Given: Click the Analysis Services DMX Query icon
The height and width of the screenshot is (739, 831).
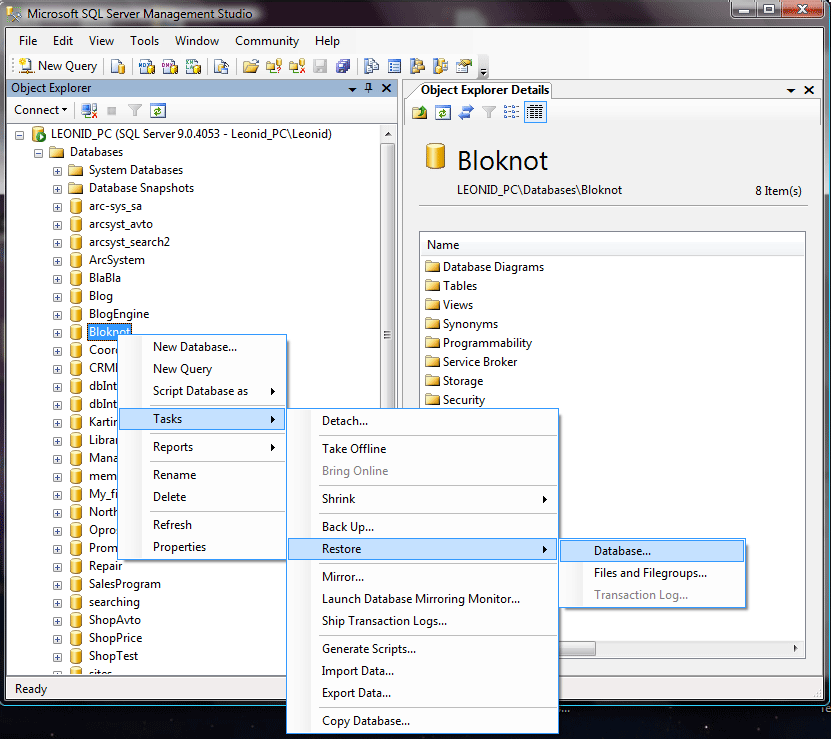Looking at the screenshot, I should click(170, 66).
